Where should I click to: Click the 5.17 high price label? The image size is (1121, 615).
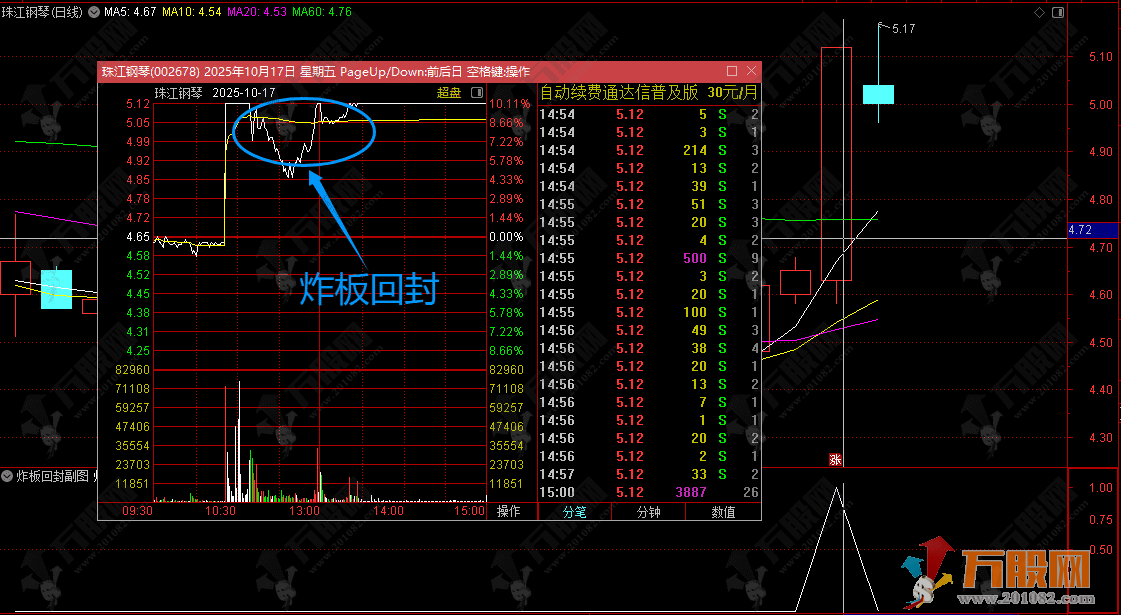tap(904, 29)
